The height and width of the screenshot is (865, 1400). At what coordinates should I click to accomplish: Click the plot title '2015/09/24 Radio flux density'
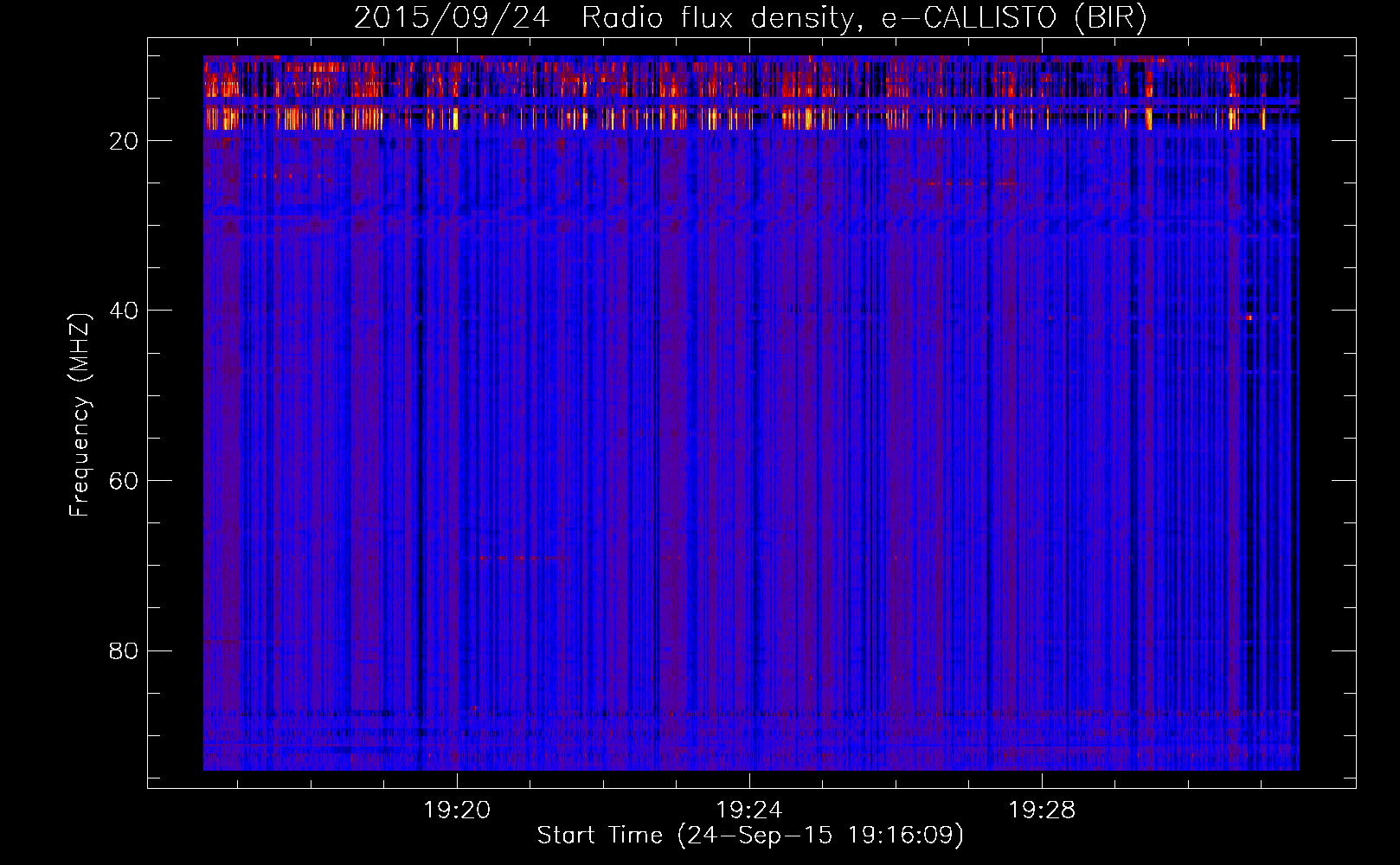pyautogui.click(x=750, y=18)
